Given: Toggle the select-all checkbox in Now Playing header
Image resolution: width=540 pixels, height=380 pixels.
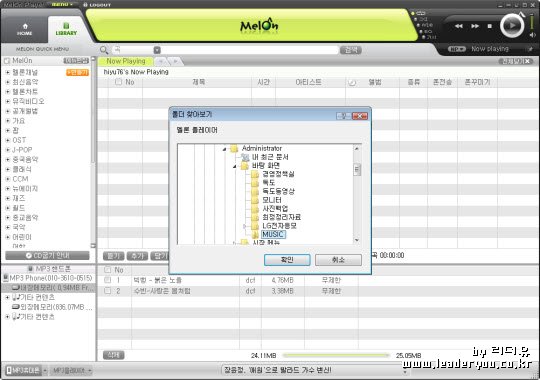Looking at the screenshot, I should [x=118, y=82].
